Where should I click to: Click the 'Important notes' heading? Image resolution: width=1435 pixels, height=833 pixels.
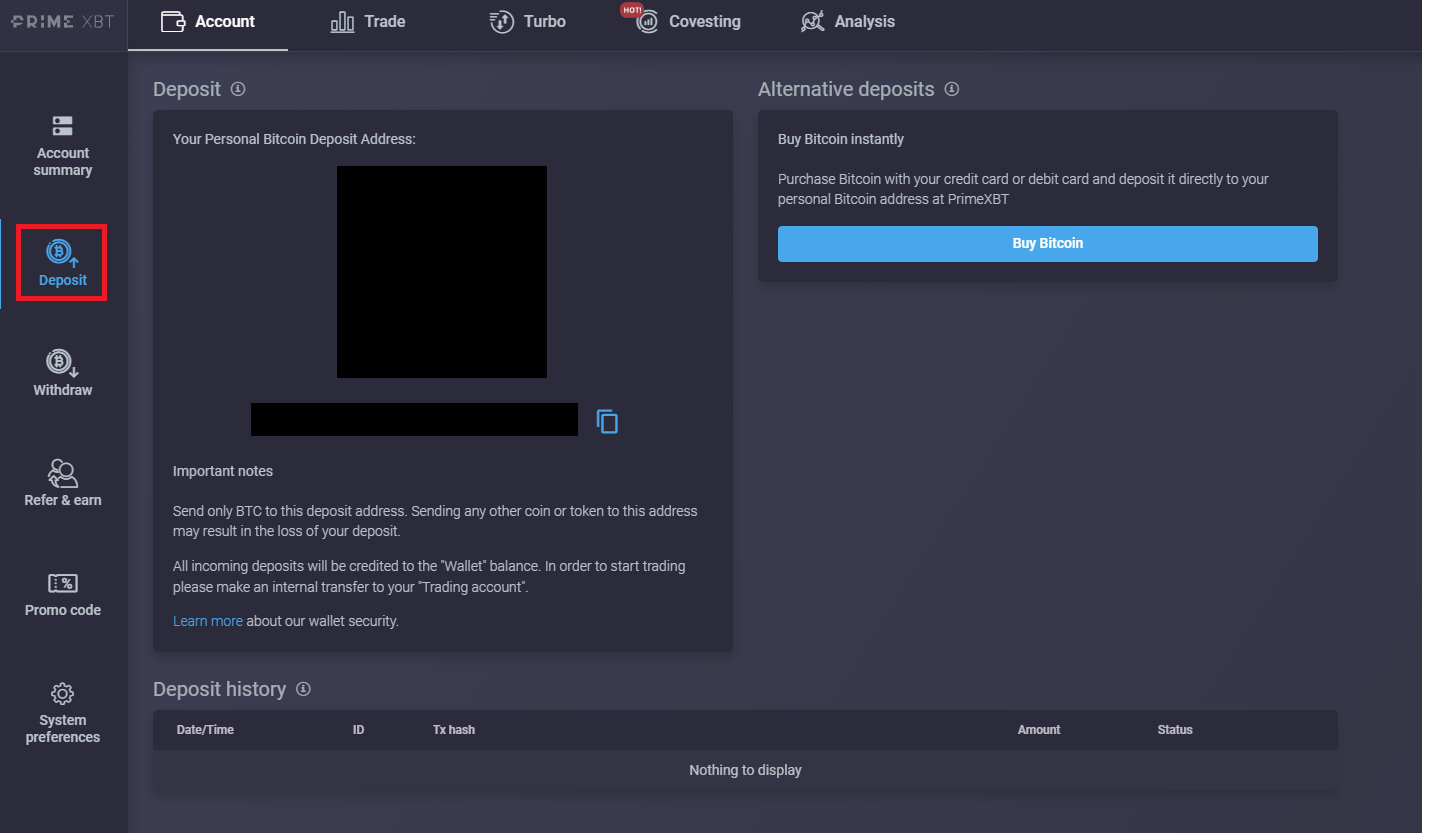223,471
